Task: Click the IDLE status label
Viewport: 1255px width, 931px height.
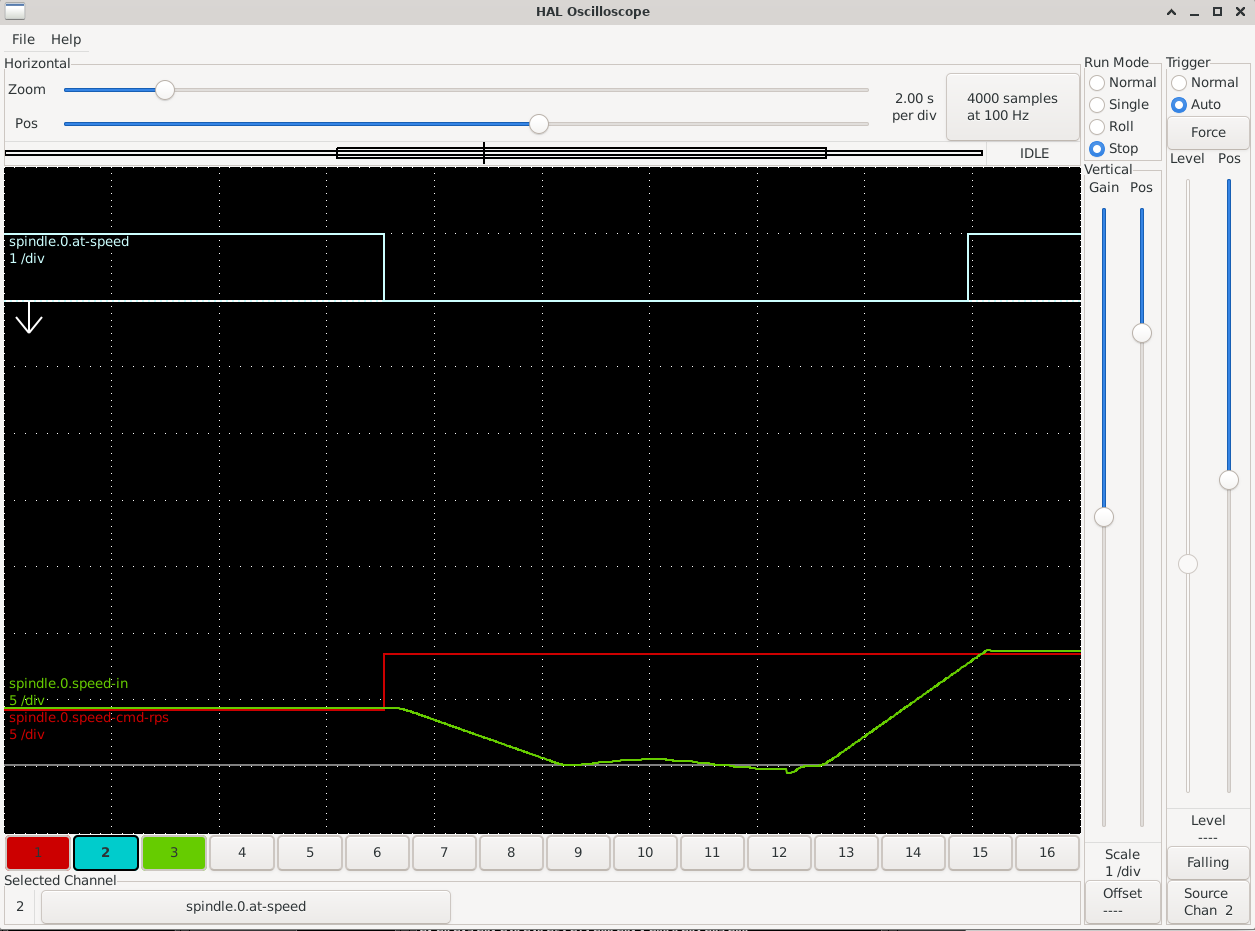Action: coord(1035,153)
